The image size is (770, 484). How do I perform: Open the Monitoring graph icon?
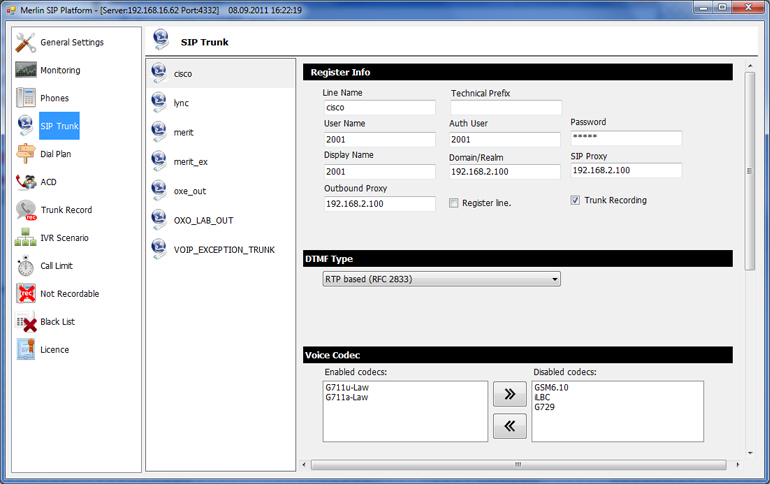[x=26, y=70]
